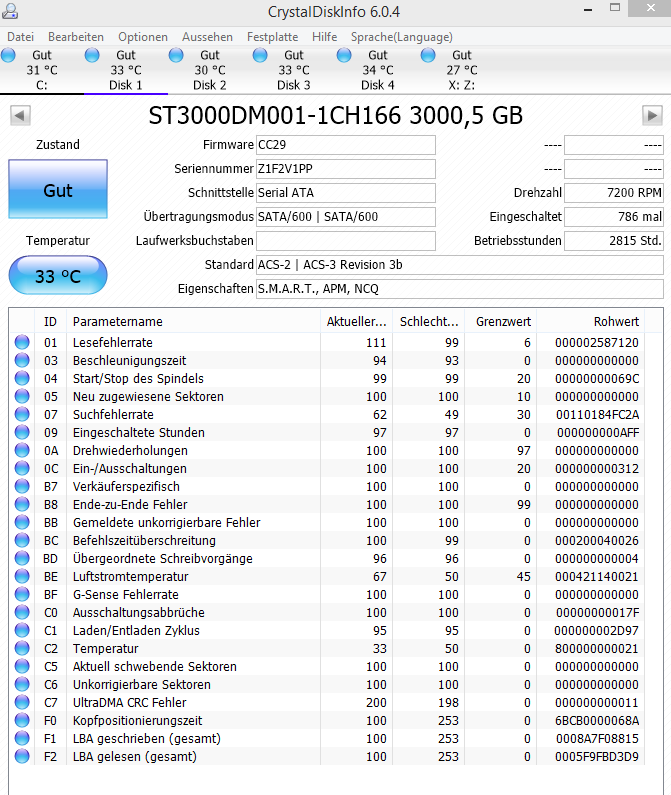
Task: Click the Rohwert column header
Action: tap(591, 321)
